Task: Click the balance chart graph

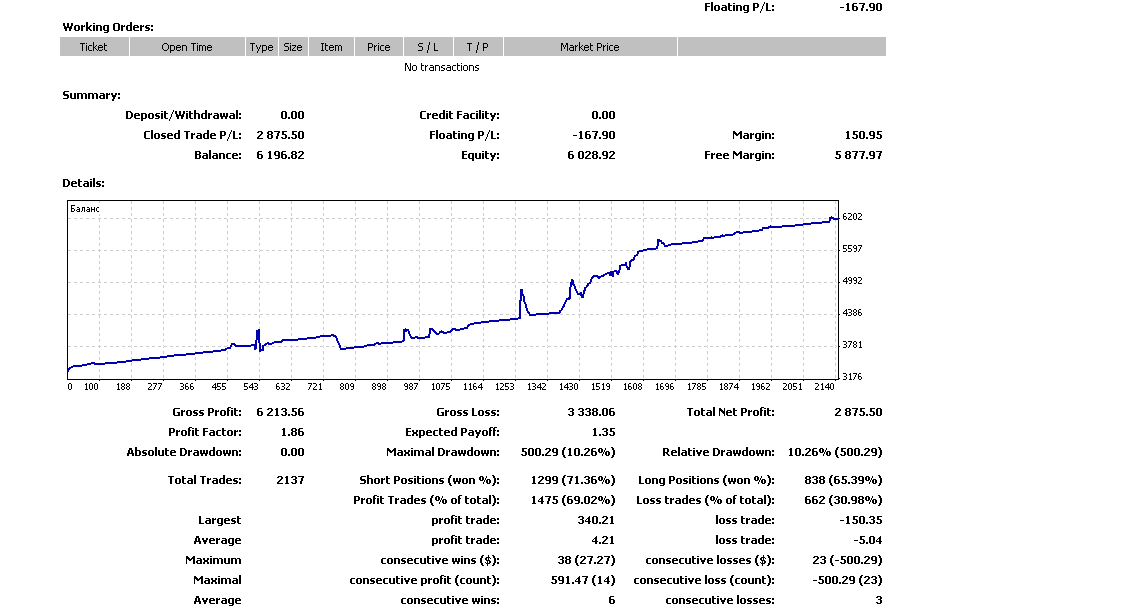Action: 453,290
